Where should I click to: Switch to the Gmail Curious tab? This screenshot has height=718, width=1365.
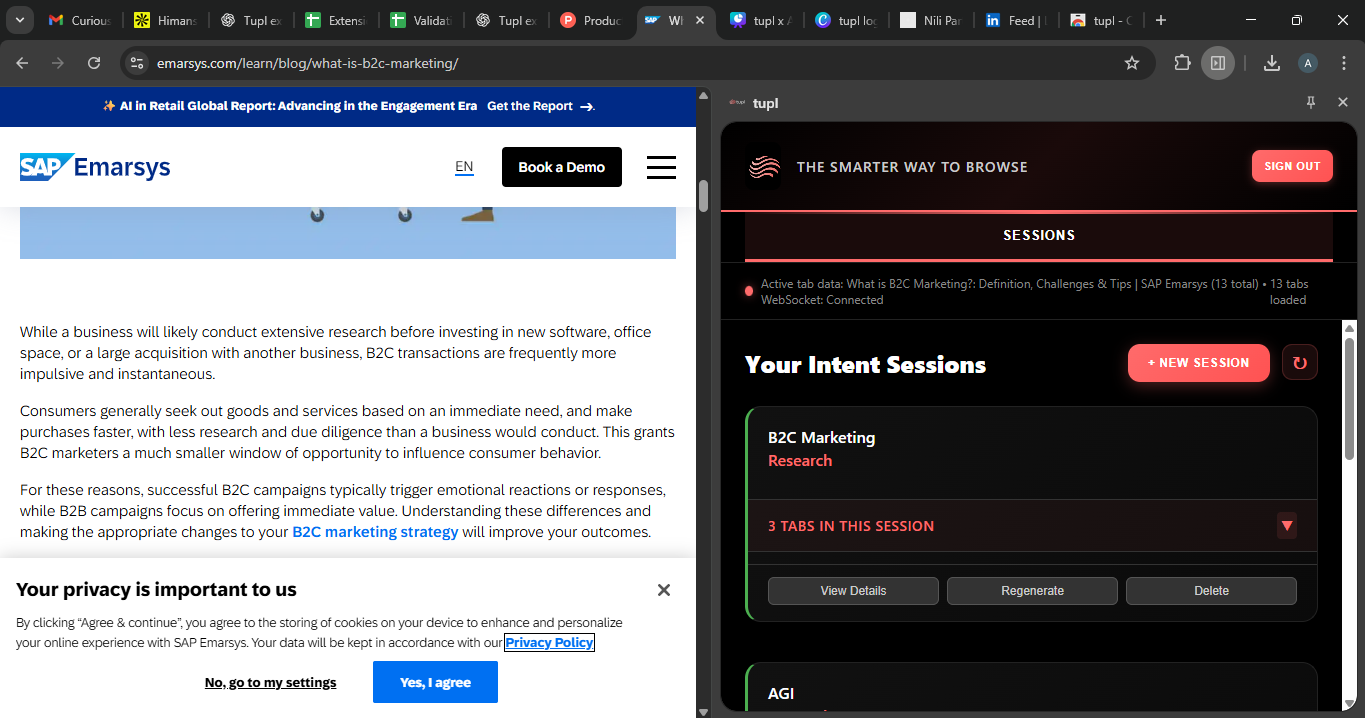pyautogui.click(x=80, y=20)
